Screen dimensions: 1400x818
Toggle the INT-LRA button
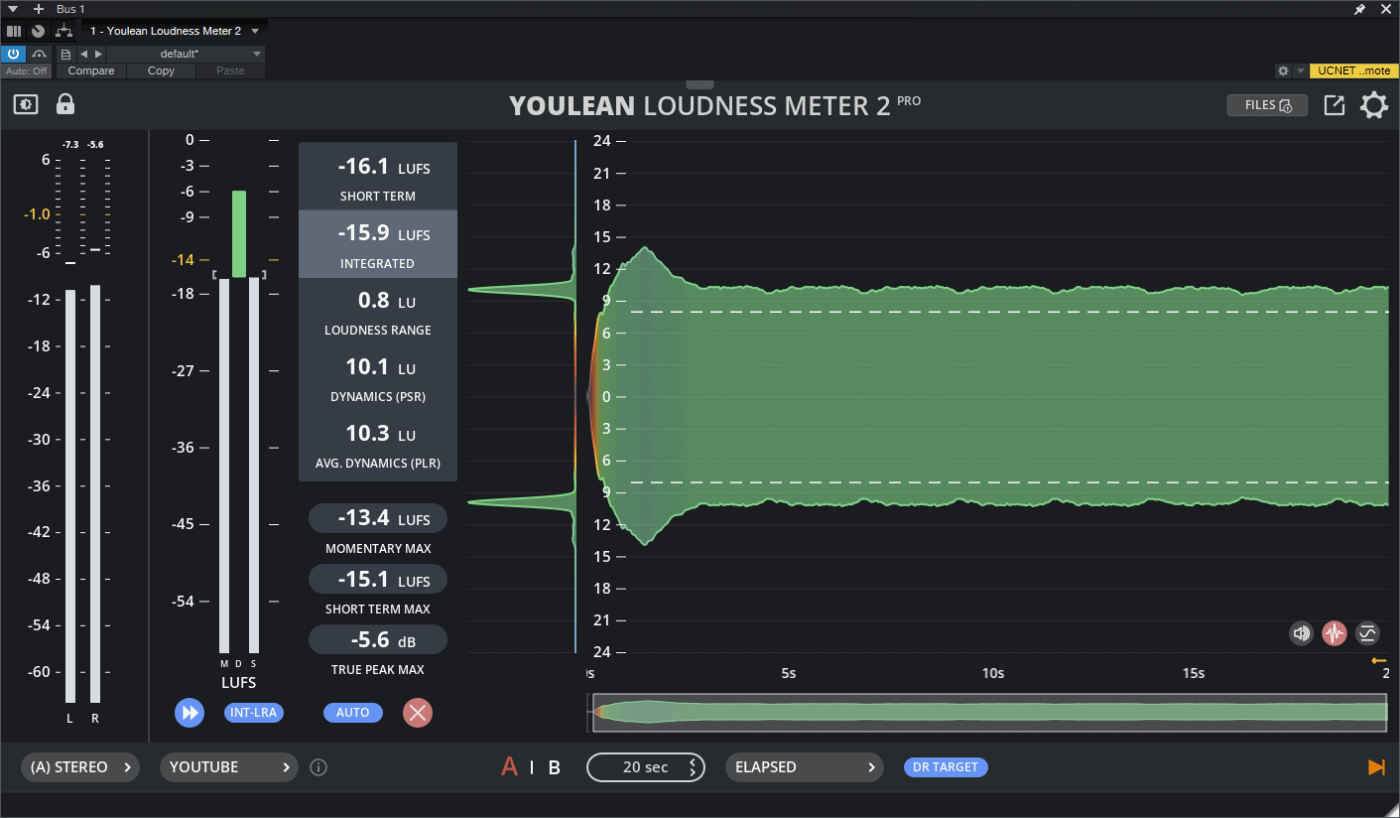point(254,713)
